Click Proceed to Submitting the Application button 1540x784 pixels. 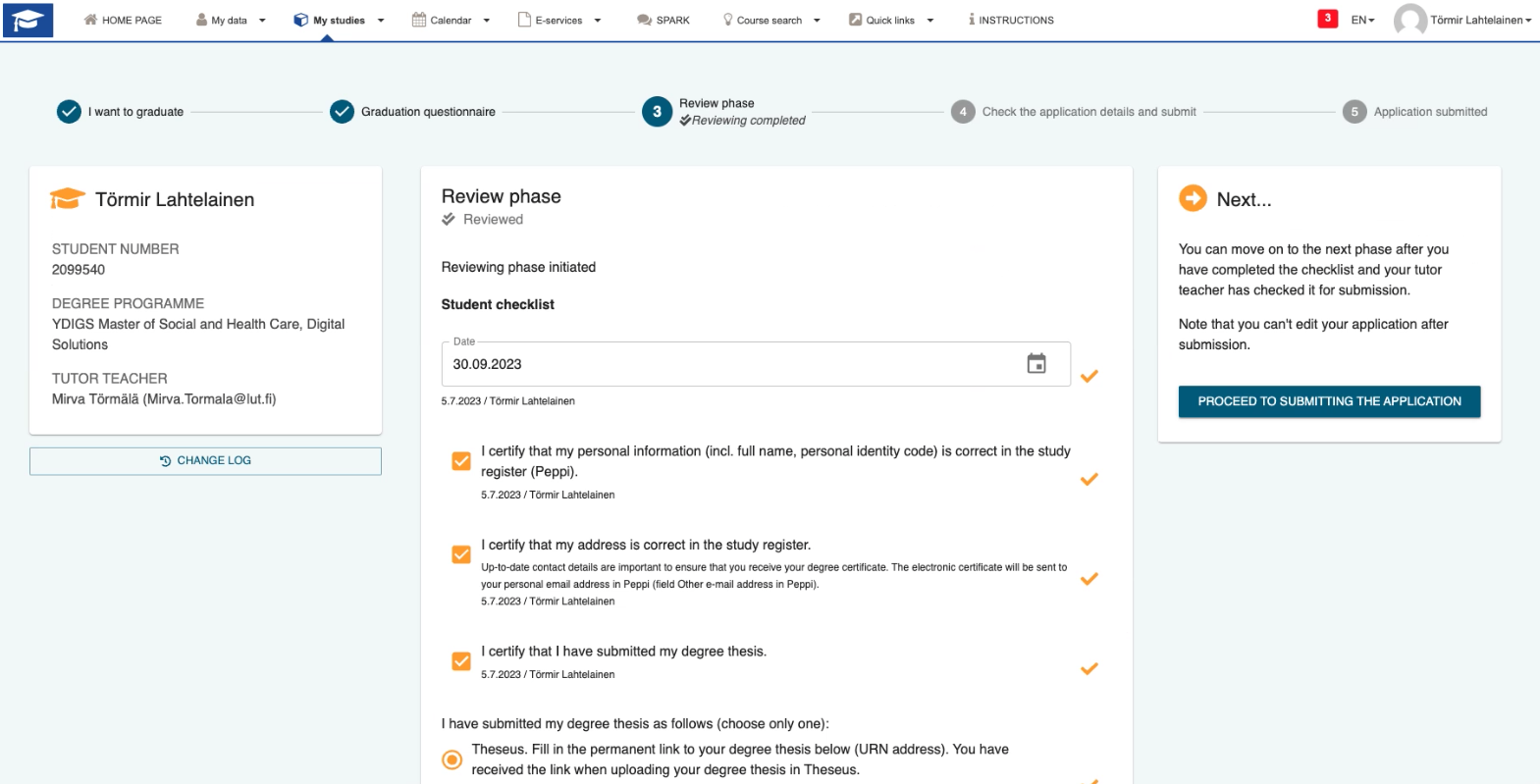(1329, 401)
